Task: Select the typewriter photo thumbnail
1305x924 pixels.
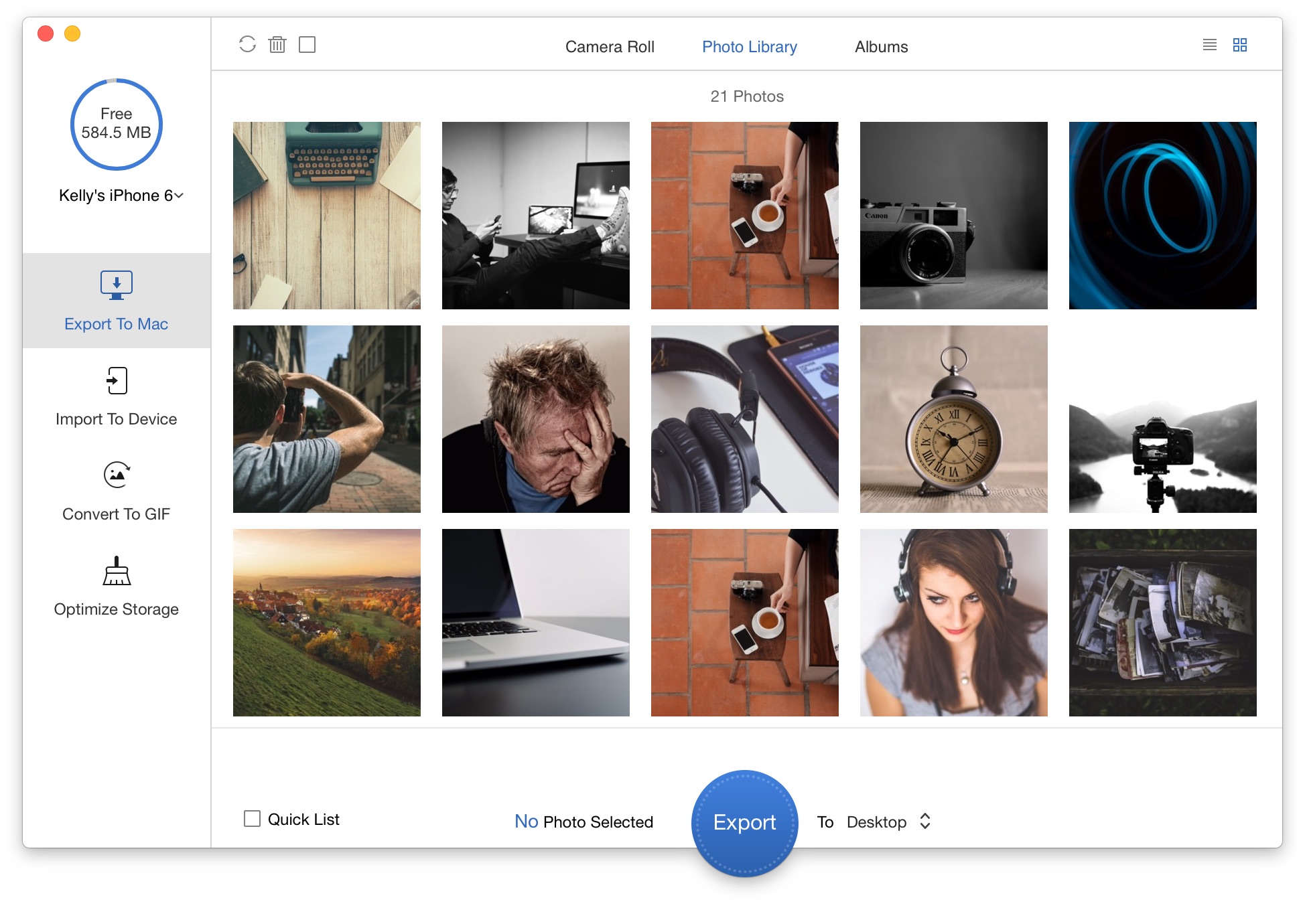Action: [327, 216]
